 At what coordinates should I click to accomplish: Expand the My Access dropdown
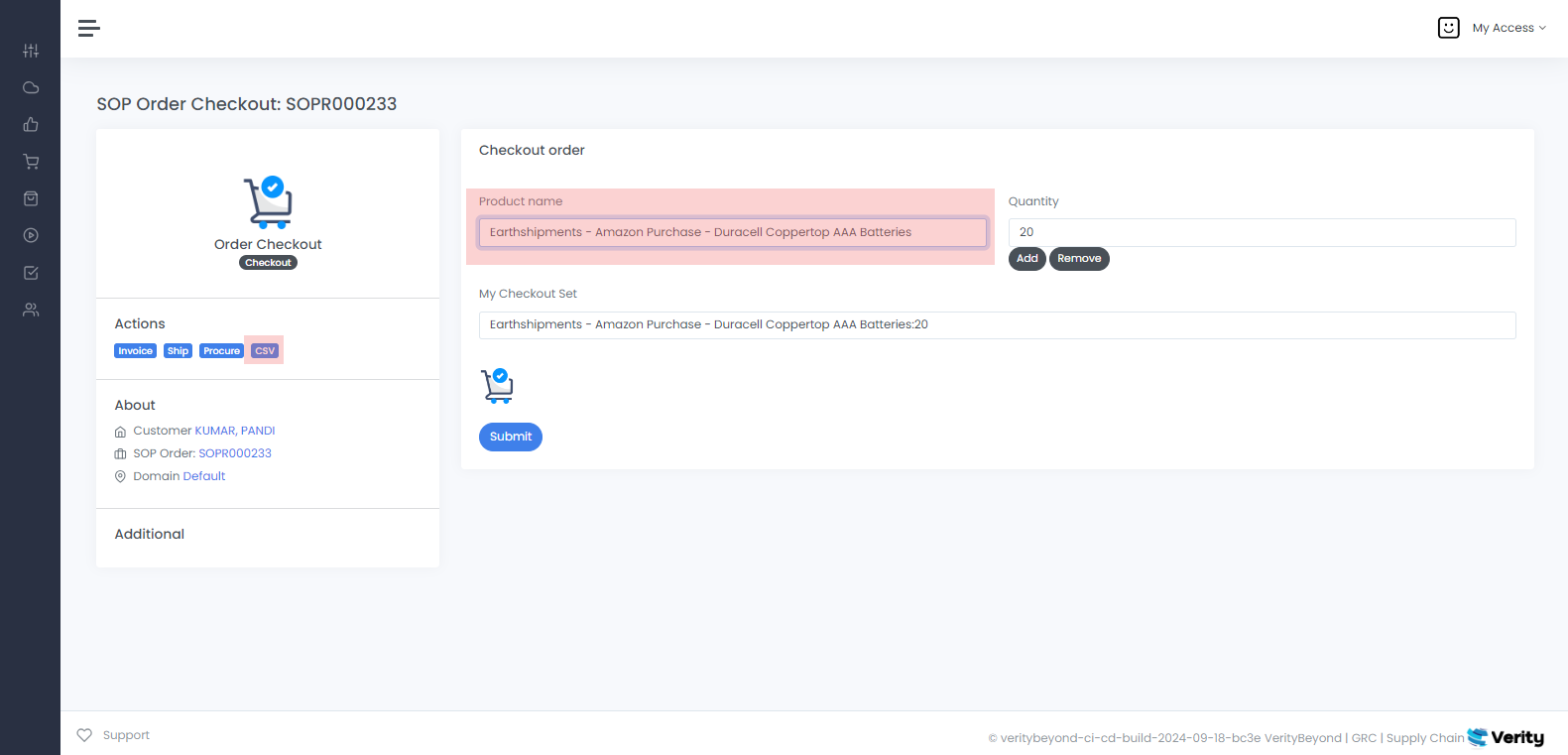(1508, 27)
